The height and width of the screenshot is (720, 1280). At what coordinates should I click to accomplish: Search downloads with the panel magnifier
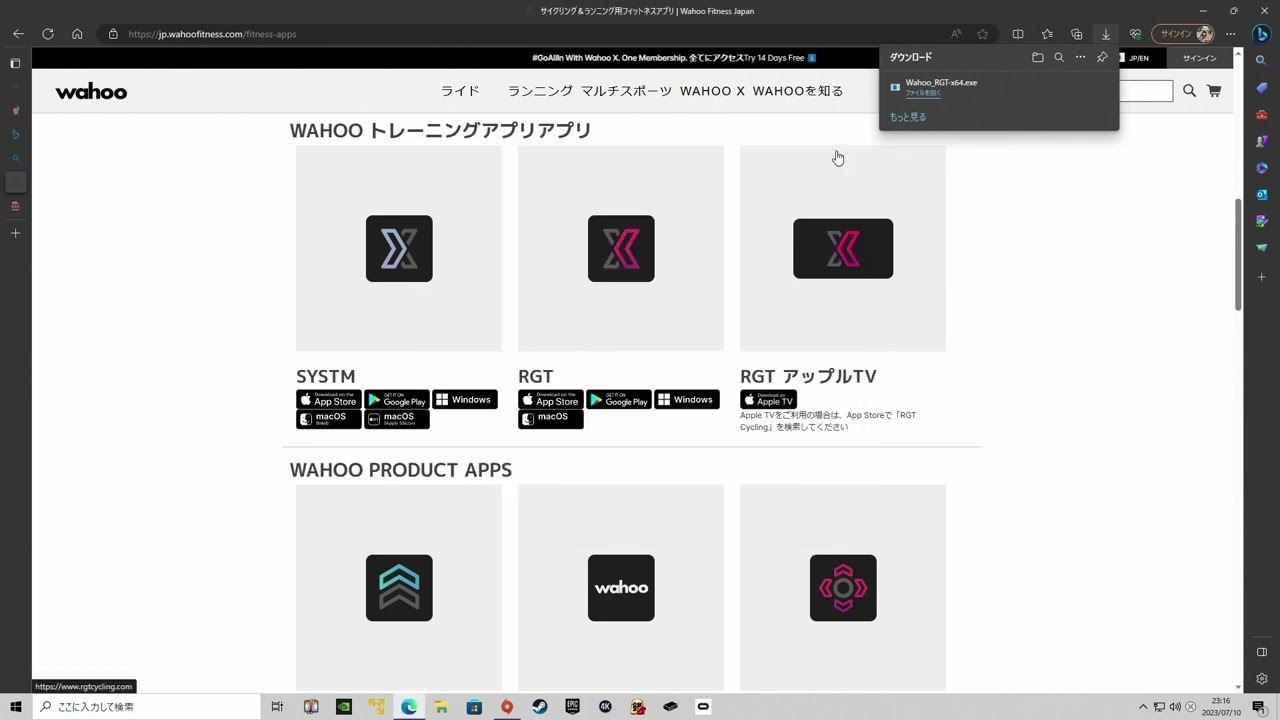[1059, 57]
